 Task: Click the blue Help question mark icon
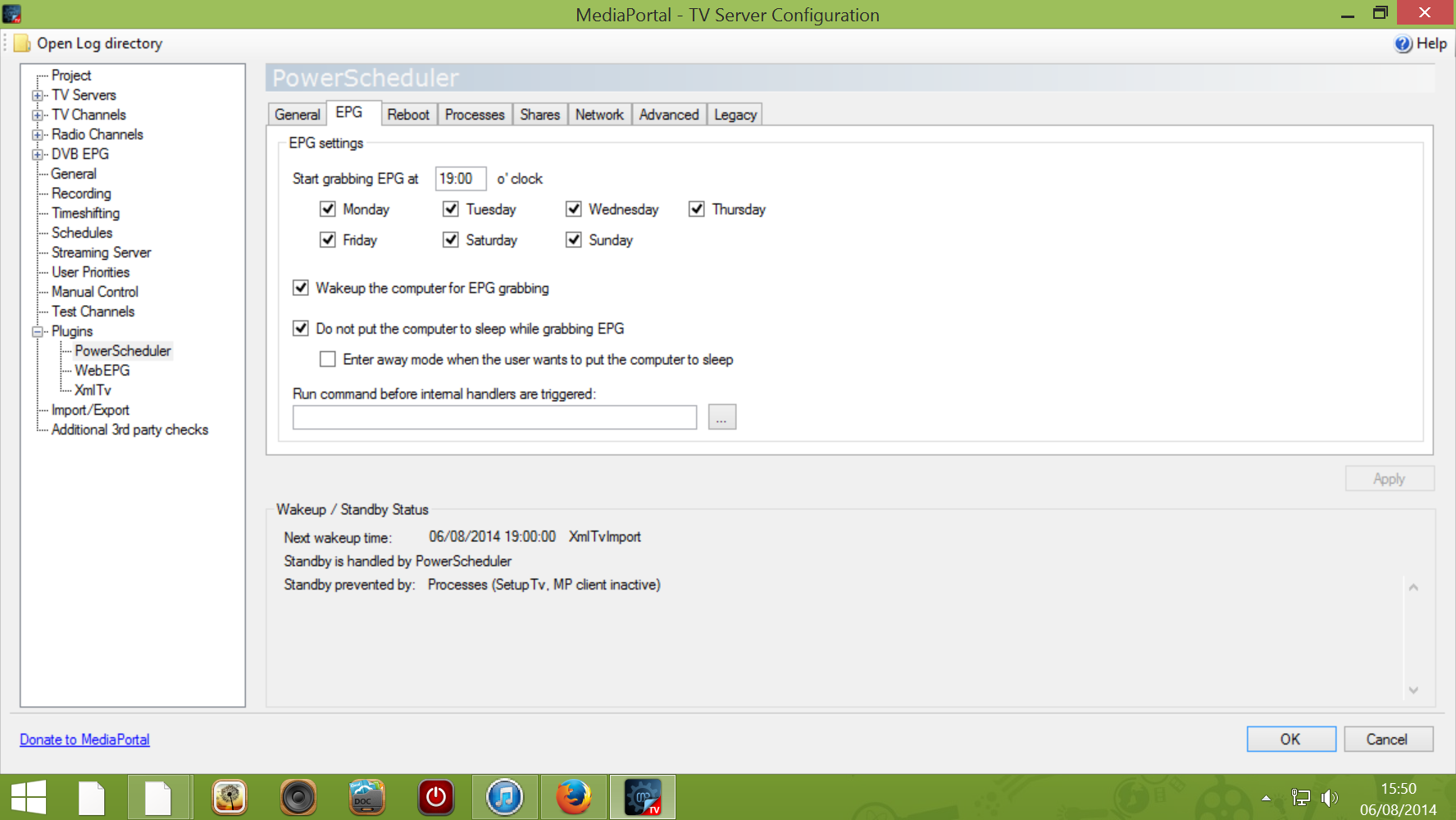(1403, 44)
